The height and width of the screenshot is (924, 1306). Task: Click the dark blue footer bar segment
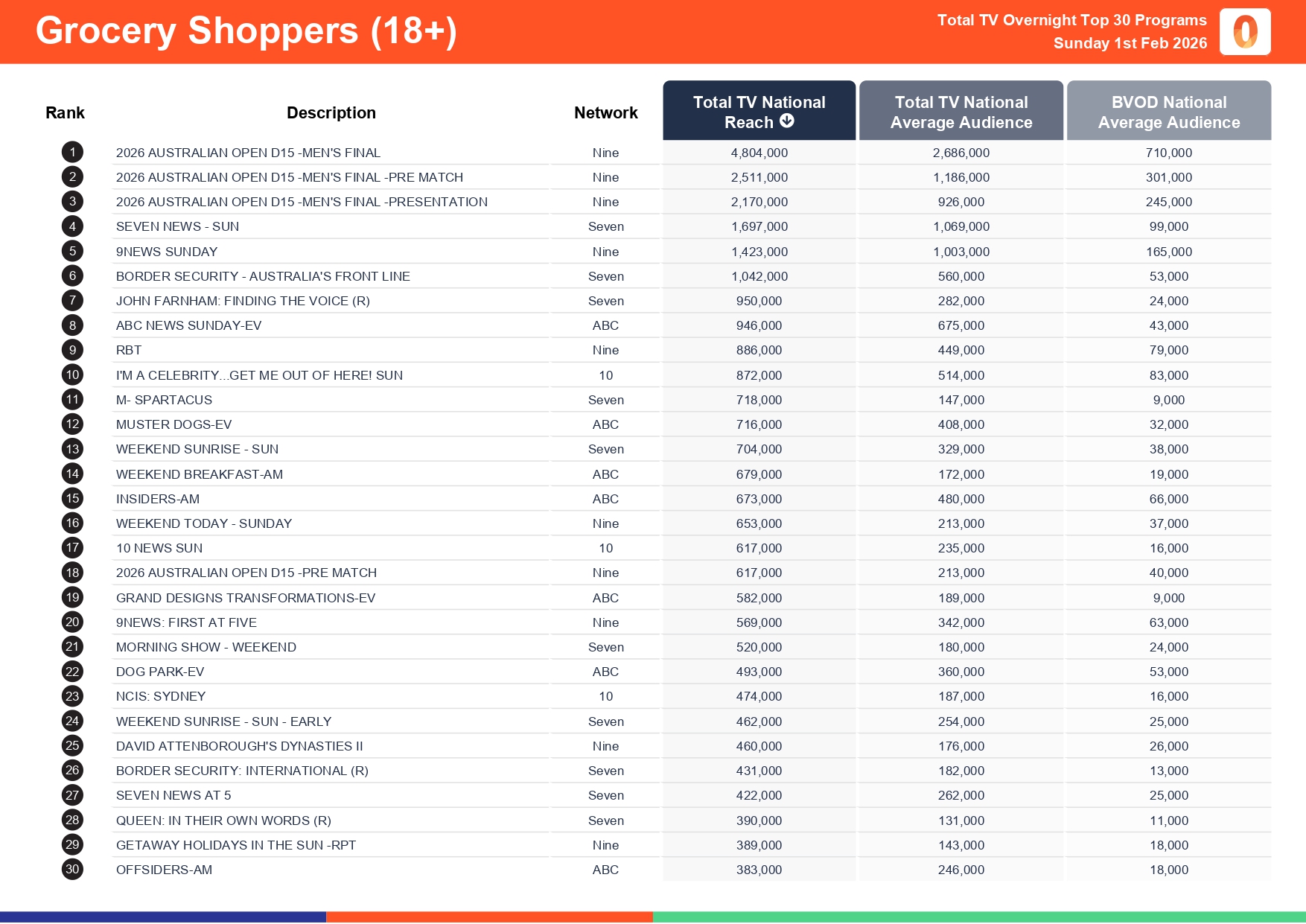pyautogui.click(x=162, y=917)
